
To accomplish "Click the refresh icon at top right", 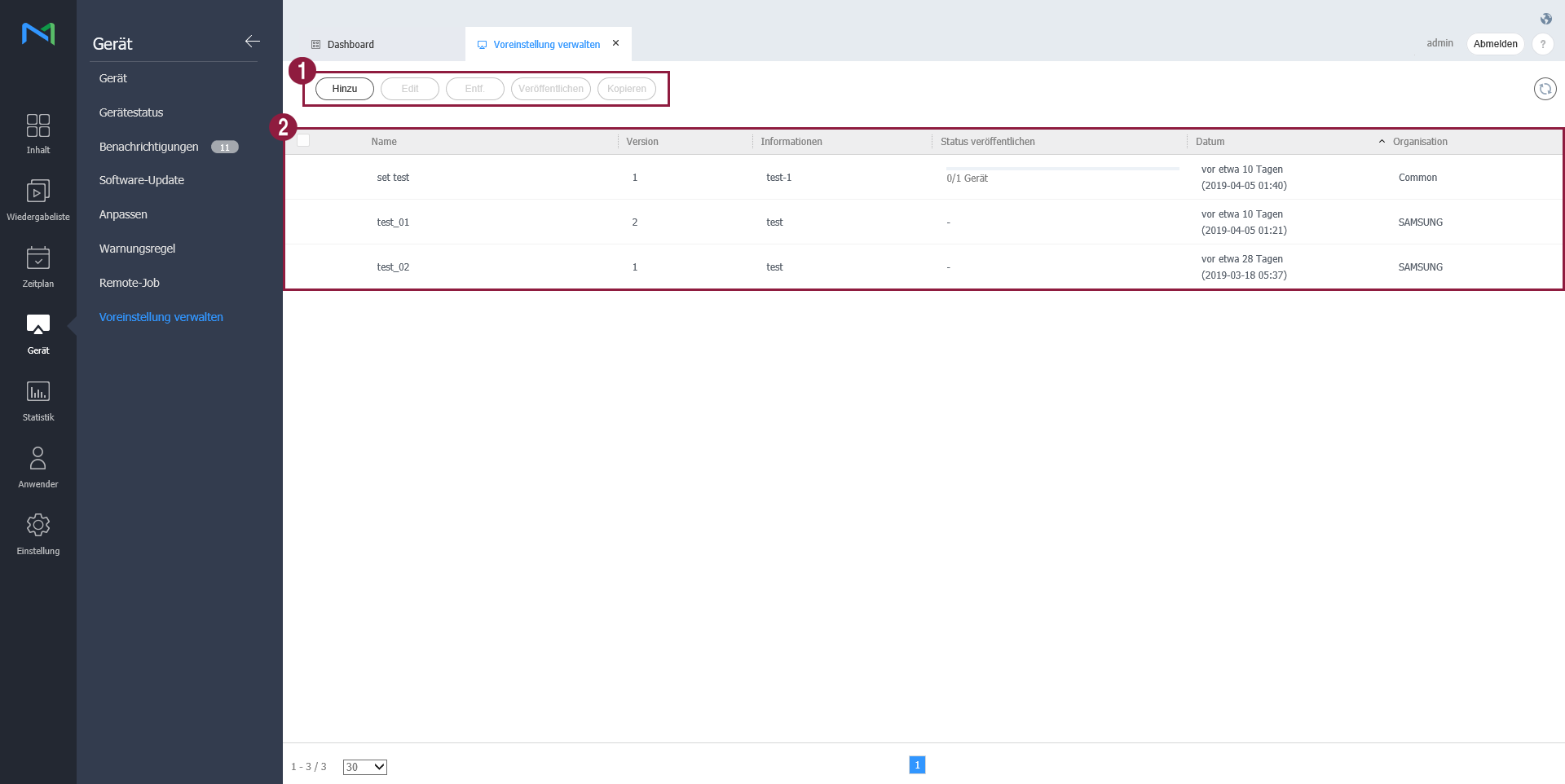I will coord(1545,89).
